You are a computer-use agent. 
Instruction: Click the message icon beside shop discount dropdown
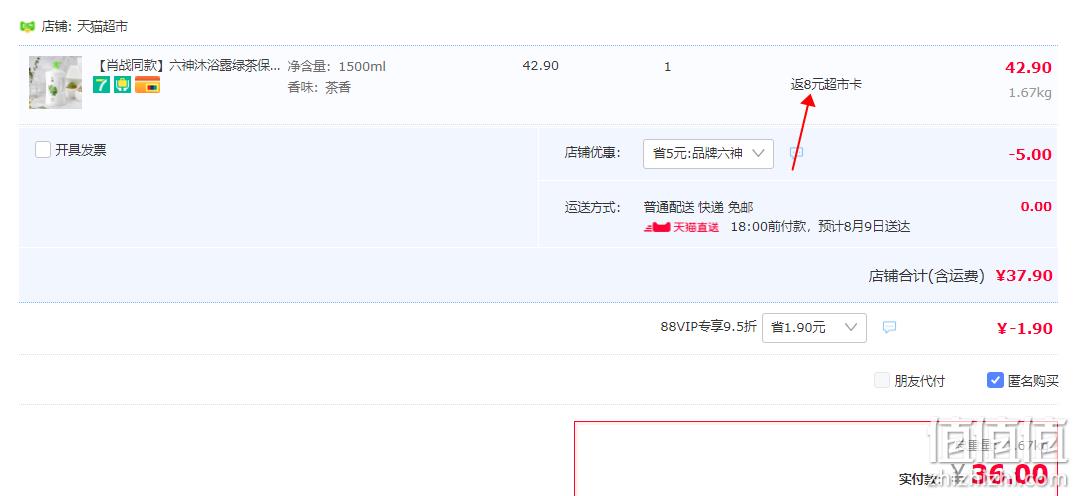coord(796,153)
